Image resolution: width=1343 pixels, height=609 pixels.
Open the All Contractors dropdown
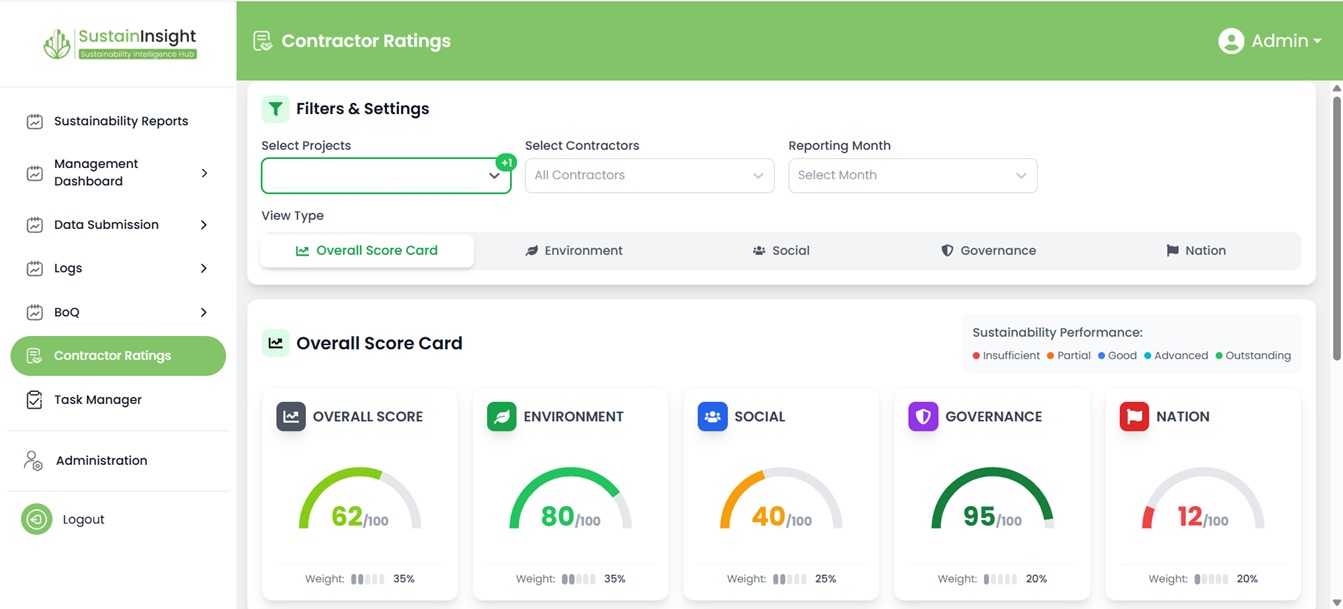(x=649, y=175)
